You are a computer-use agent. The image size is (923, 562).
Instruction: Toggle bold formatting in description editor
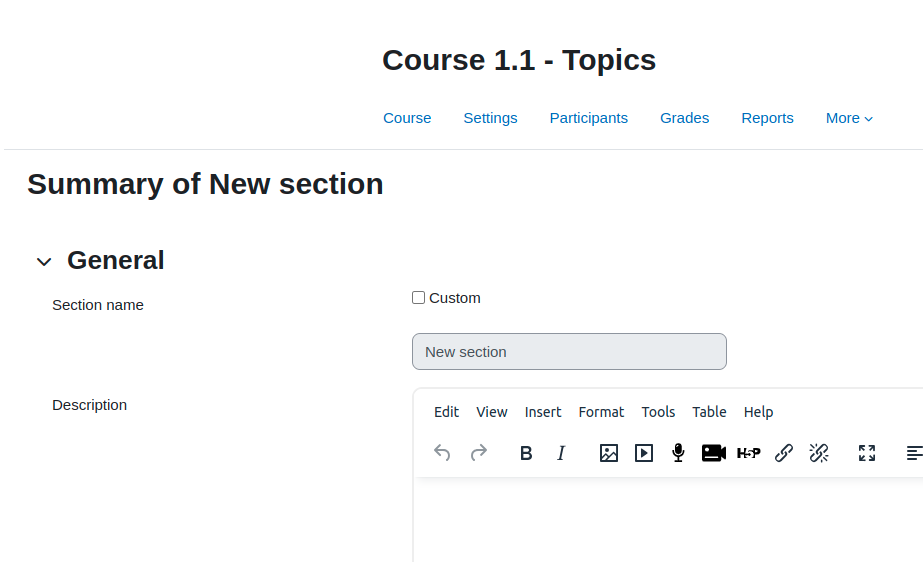click(x=526, y=453)
